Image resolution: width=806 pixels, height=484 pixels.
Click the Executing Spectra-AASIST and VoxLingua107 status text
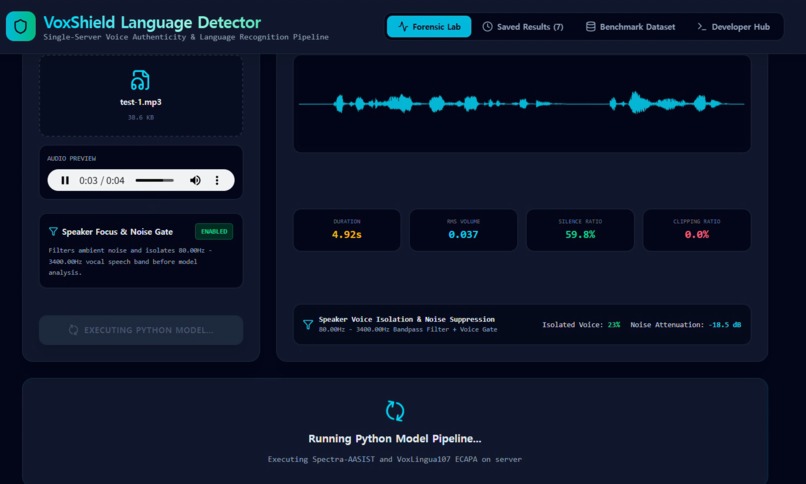tap(395, 459)
